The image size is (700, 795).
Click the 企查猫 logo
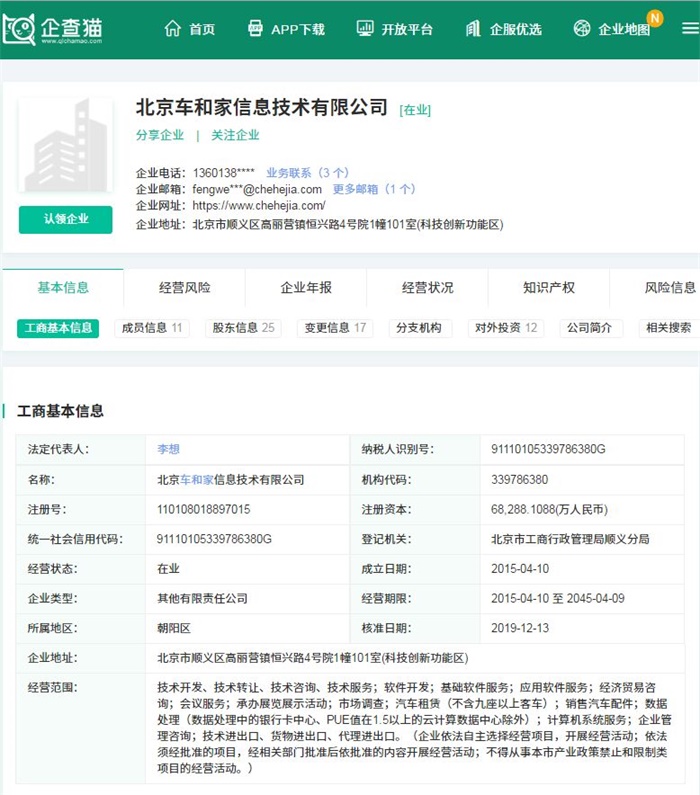pos(53,29)
